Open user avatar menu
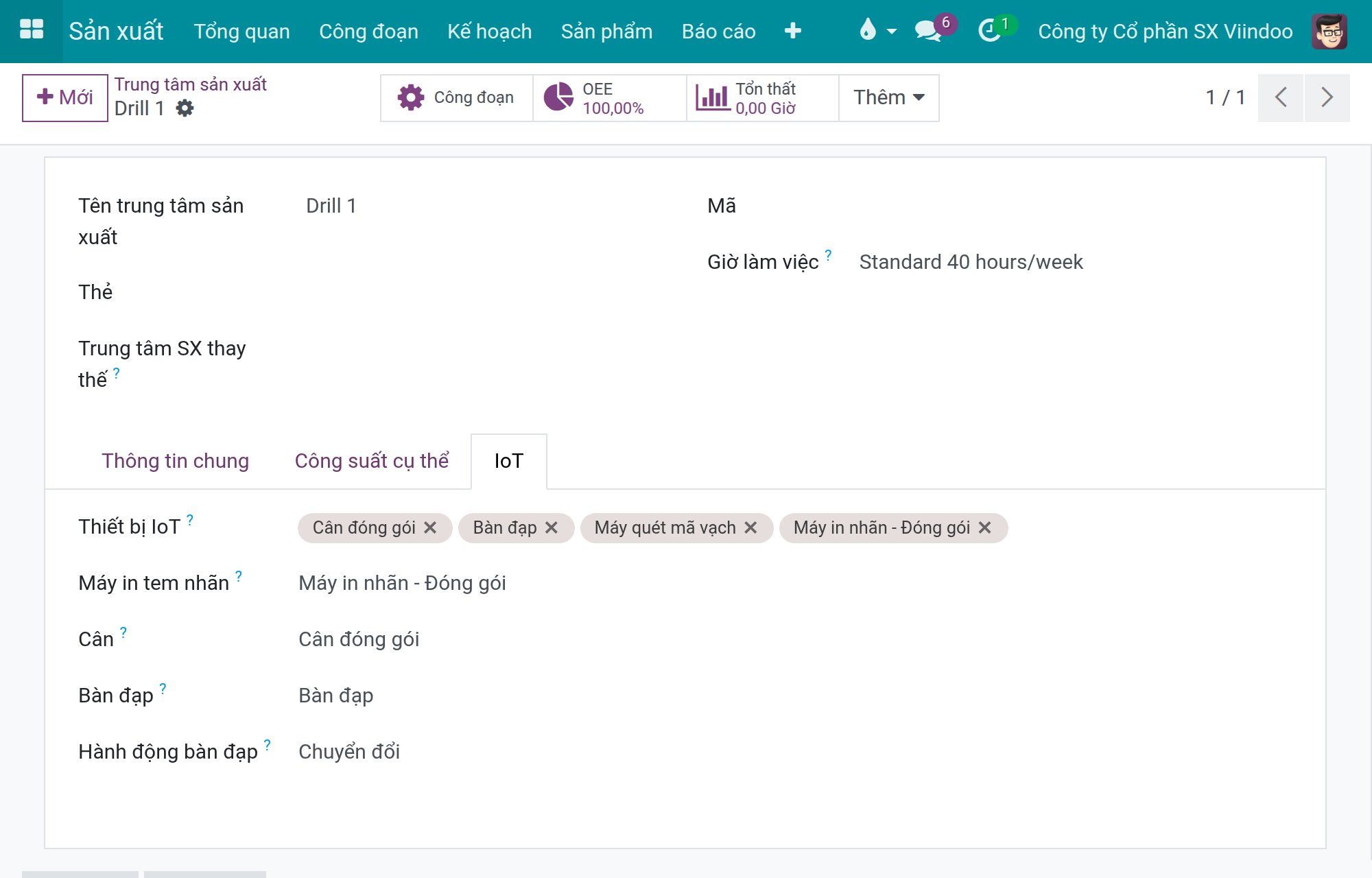This screenshot has width=1372, height=878. pos(1329,31)
